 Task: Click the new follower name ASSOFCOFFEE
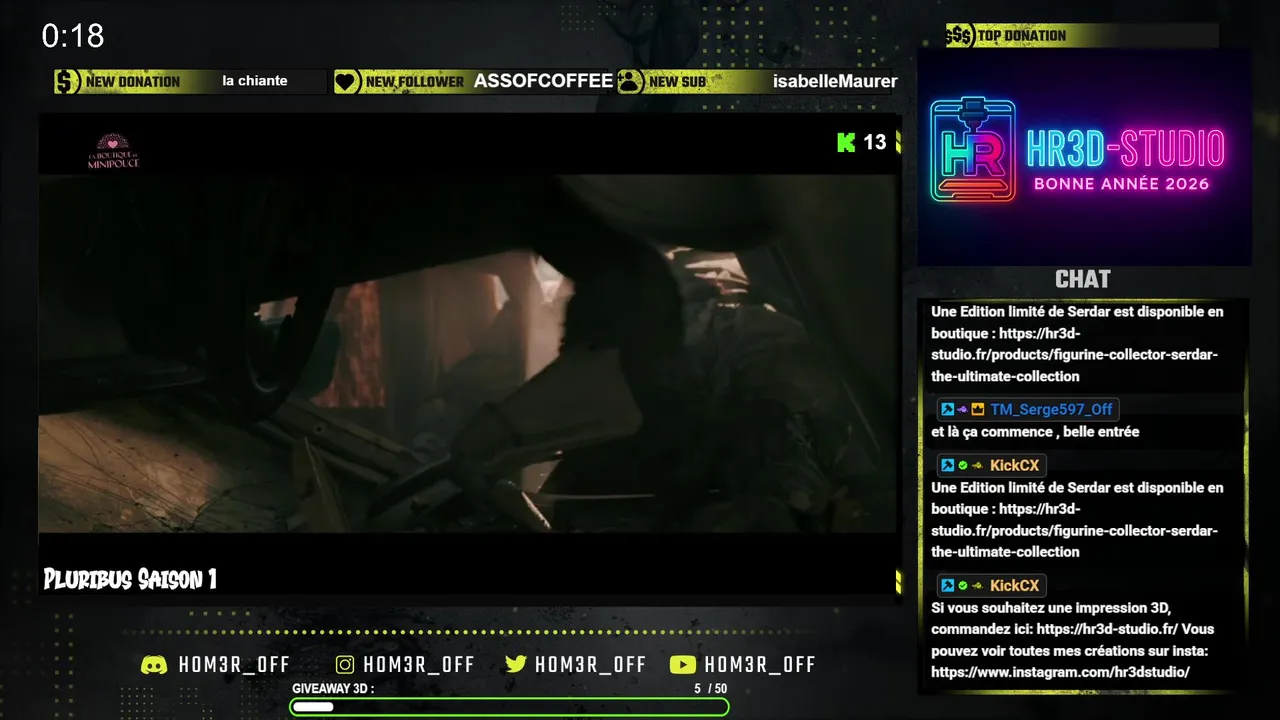[543, 81]
